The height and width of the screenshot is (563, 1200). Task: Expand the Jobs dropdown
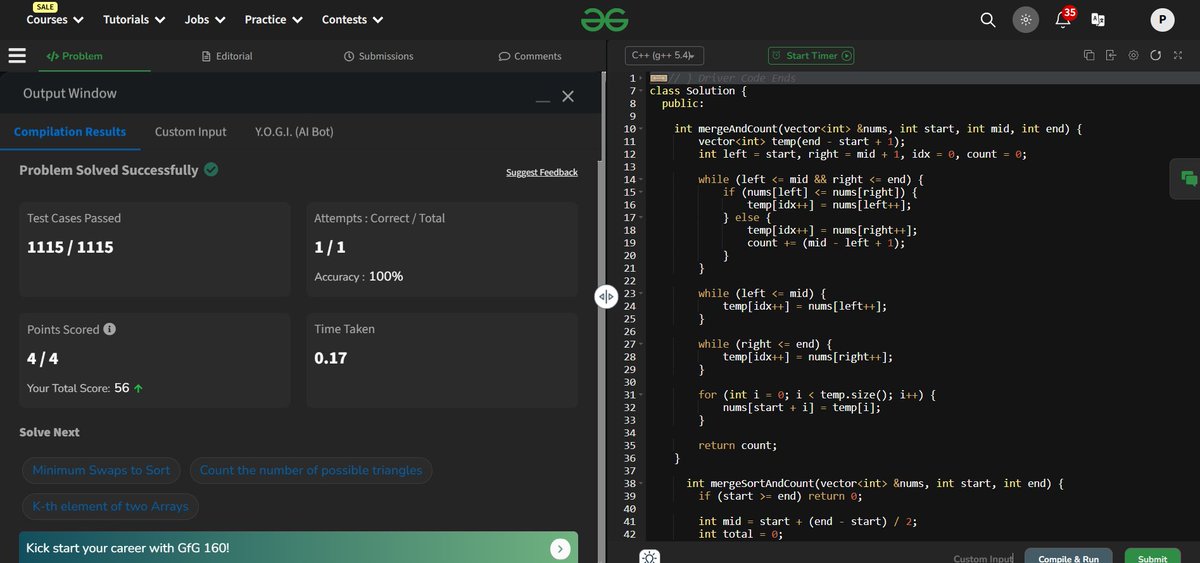click(x=205, y=19)
